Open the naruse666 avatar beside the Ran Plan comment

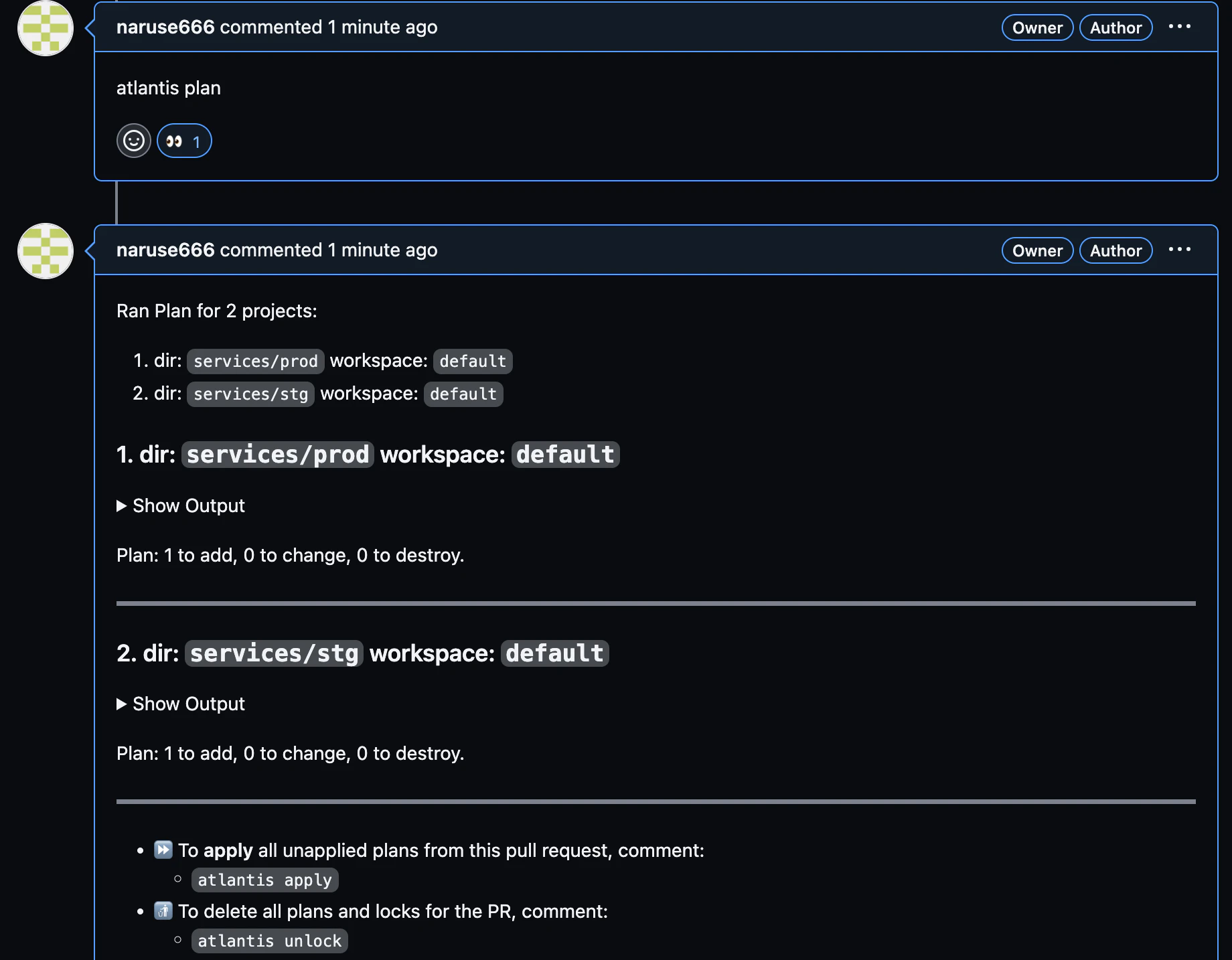(46, 251)
